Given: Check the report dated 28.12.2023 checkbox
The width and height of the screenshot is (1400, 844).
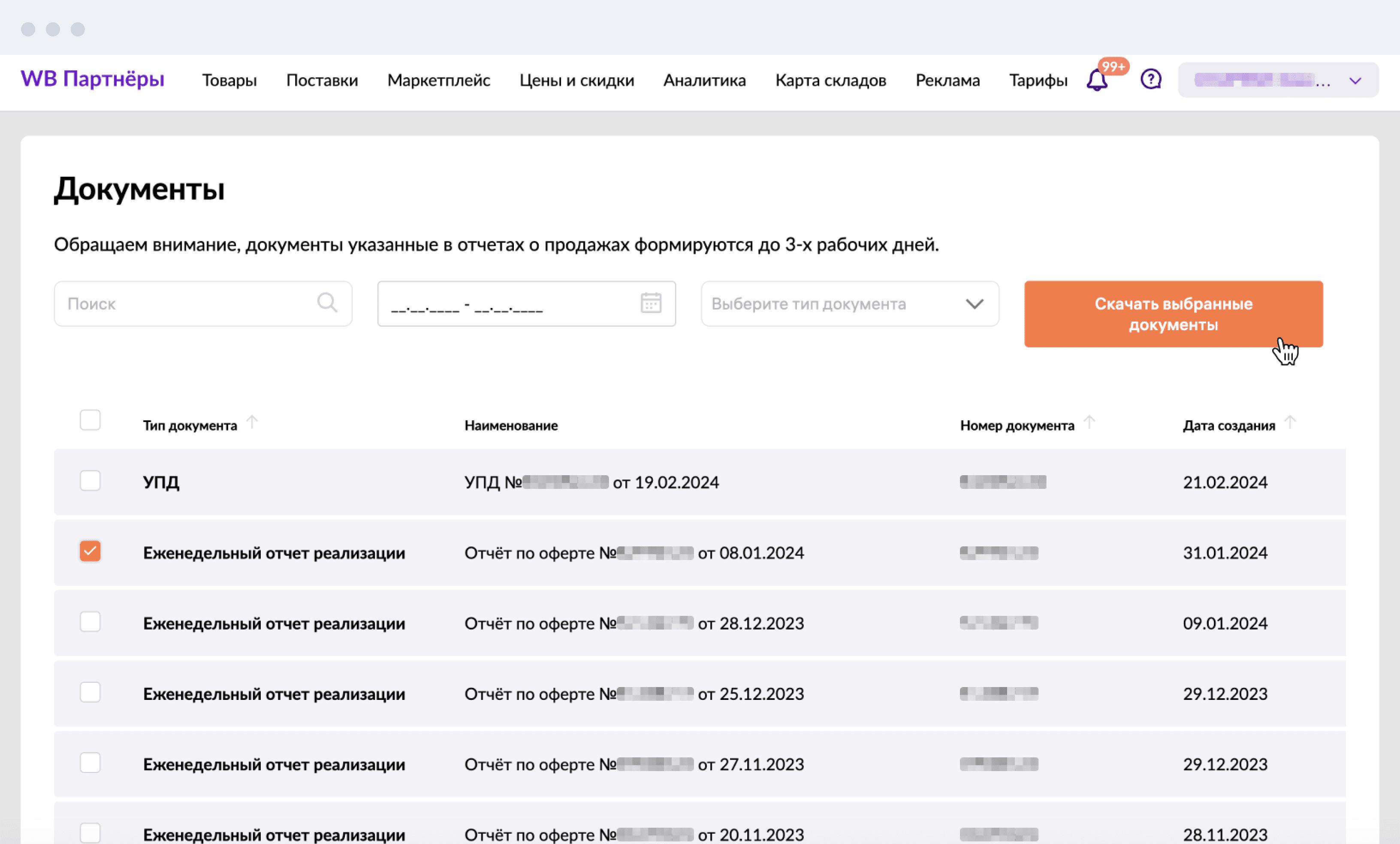Looking at the screenshot, I should point(91,622).
